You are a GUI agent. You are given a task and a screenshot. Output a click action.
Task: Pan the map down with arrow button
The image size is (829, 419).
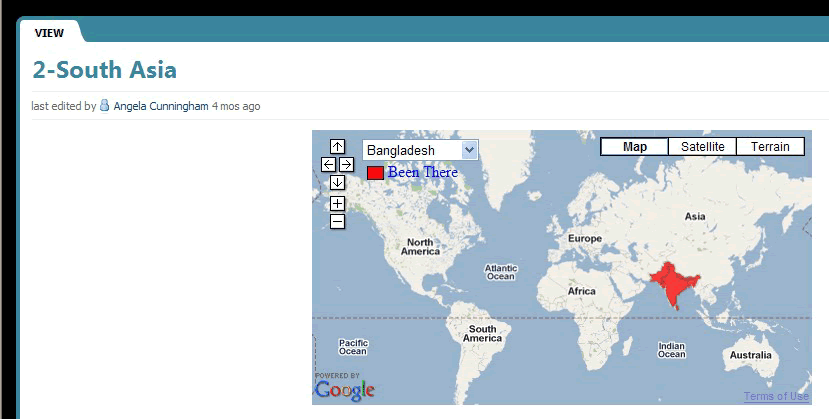[x=337, y=182]
